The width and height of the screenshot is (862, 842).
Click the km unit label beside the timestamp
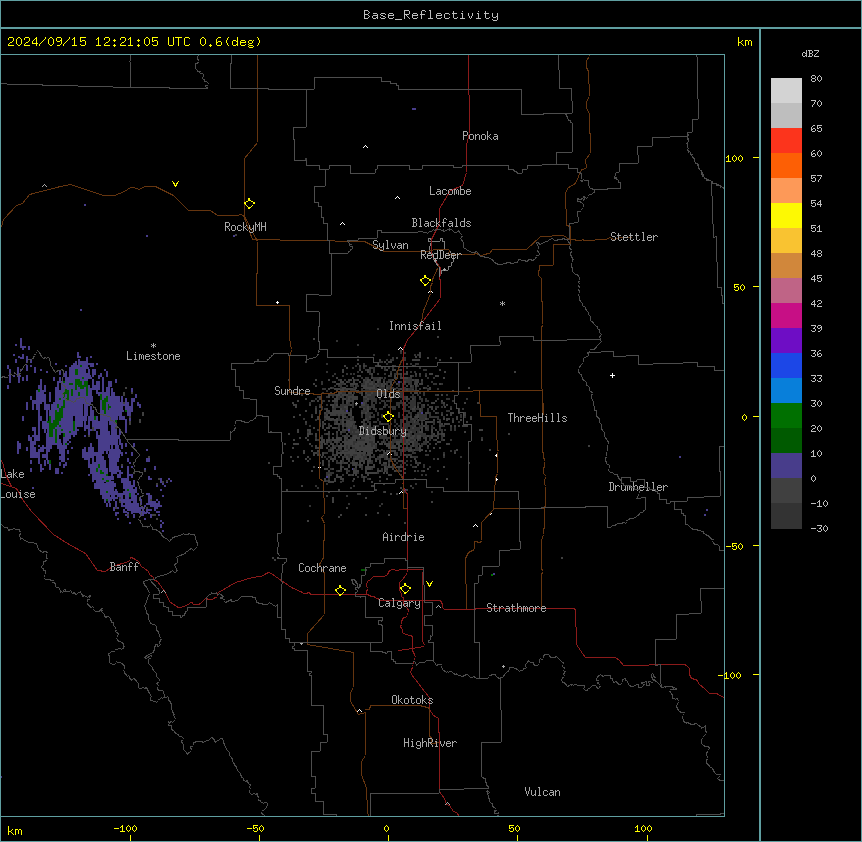pyautogui.click(x=744, y=42)
